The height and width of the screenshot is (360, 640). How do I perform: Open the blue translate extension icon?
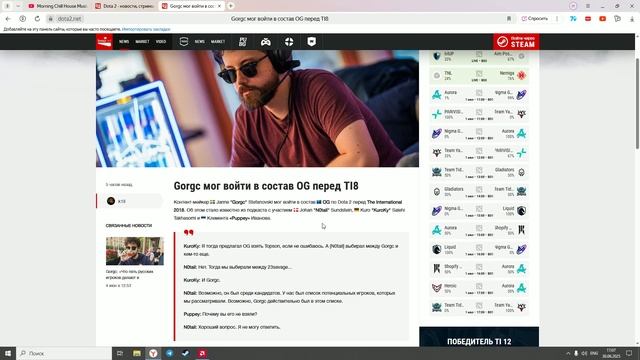coord(573,19)
